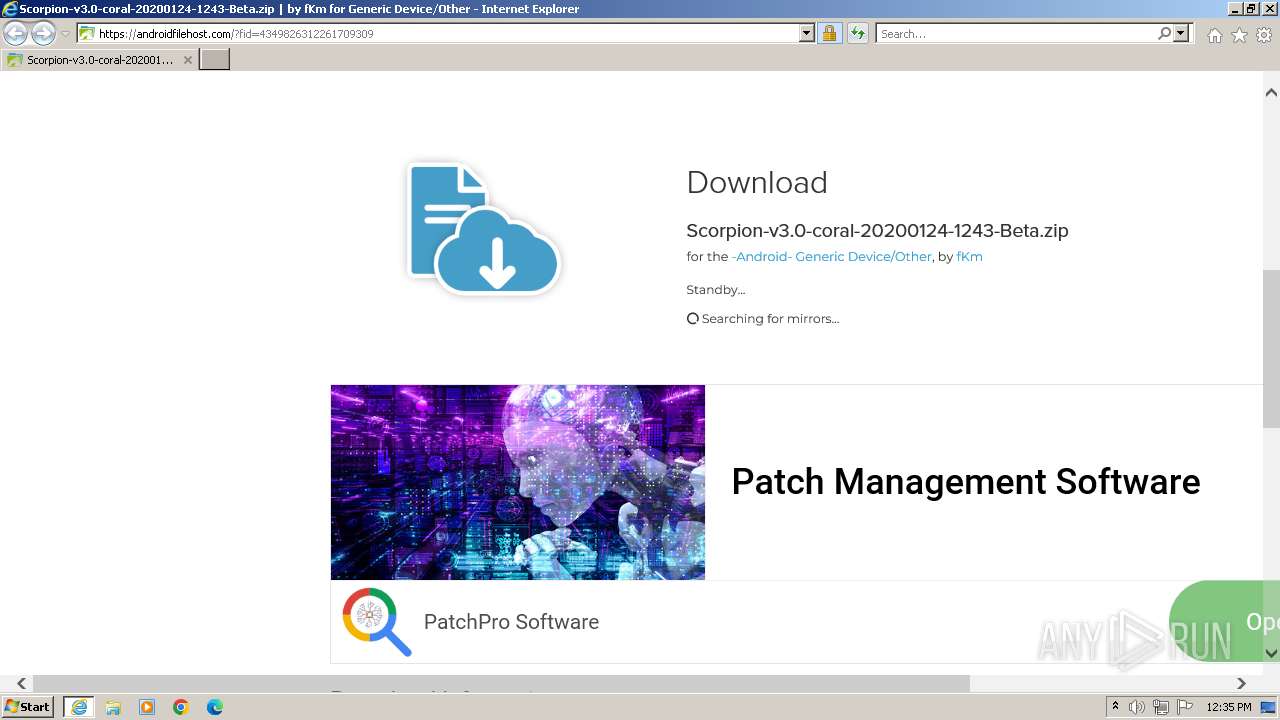Screen dimensions: 1280x720
Task: Expand the address bar autocomplete dropdown
Action: pos(807,33)
